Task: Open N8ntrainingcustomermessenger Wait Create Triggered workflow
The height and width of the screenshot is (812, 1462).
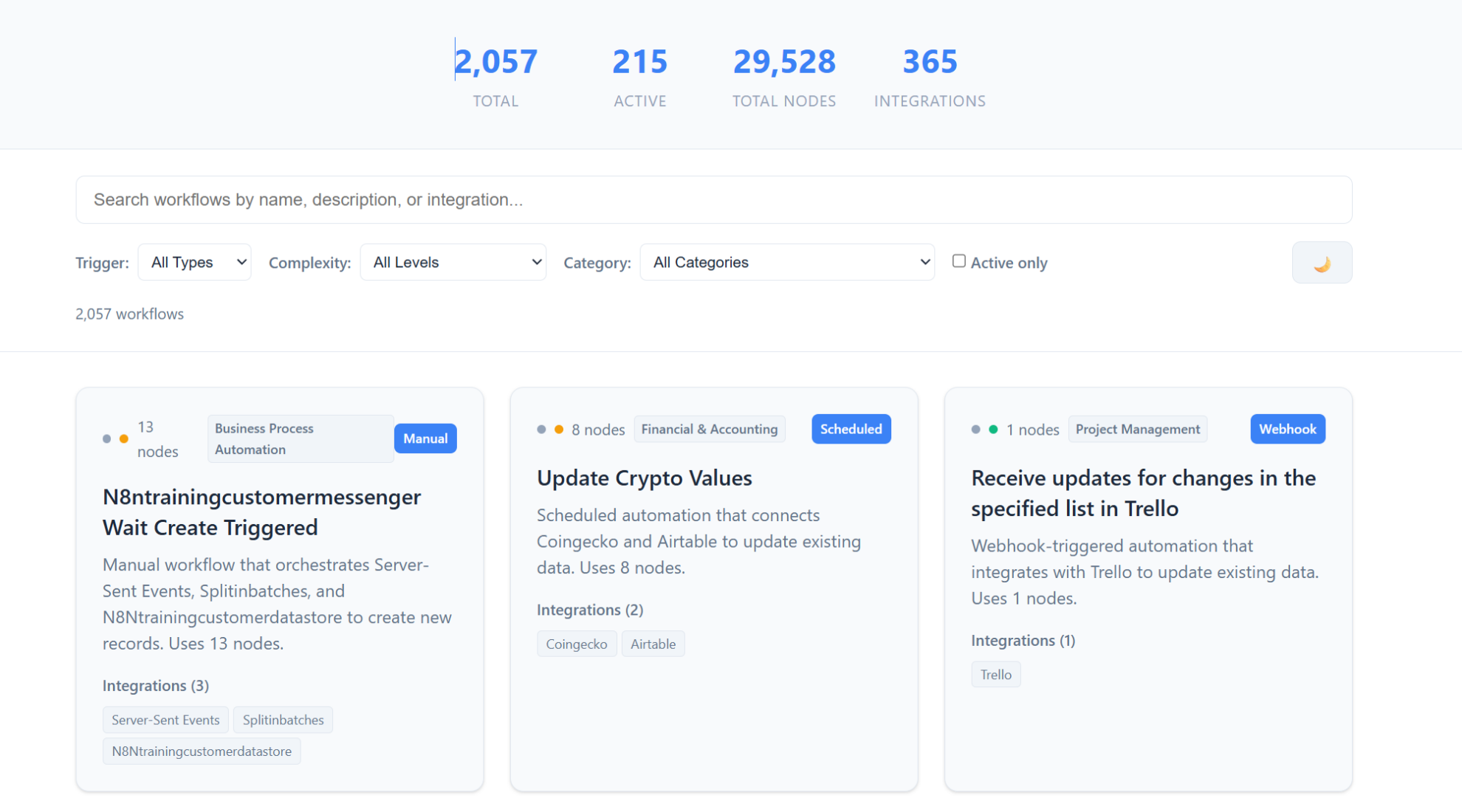Action: pyautogui.click(x=261, y=512)
